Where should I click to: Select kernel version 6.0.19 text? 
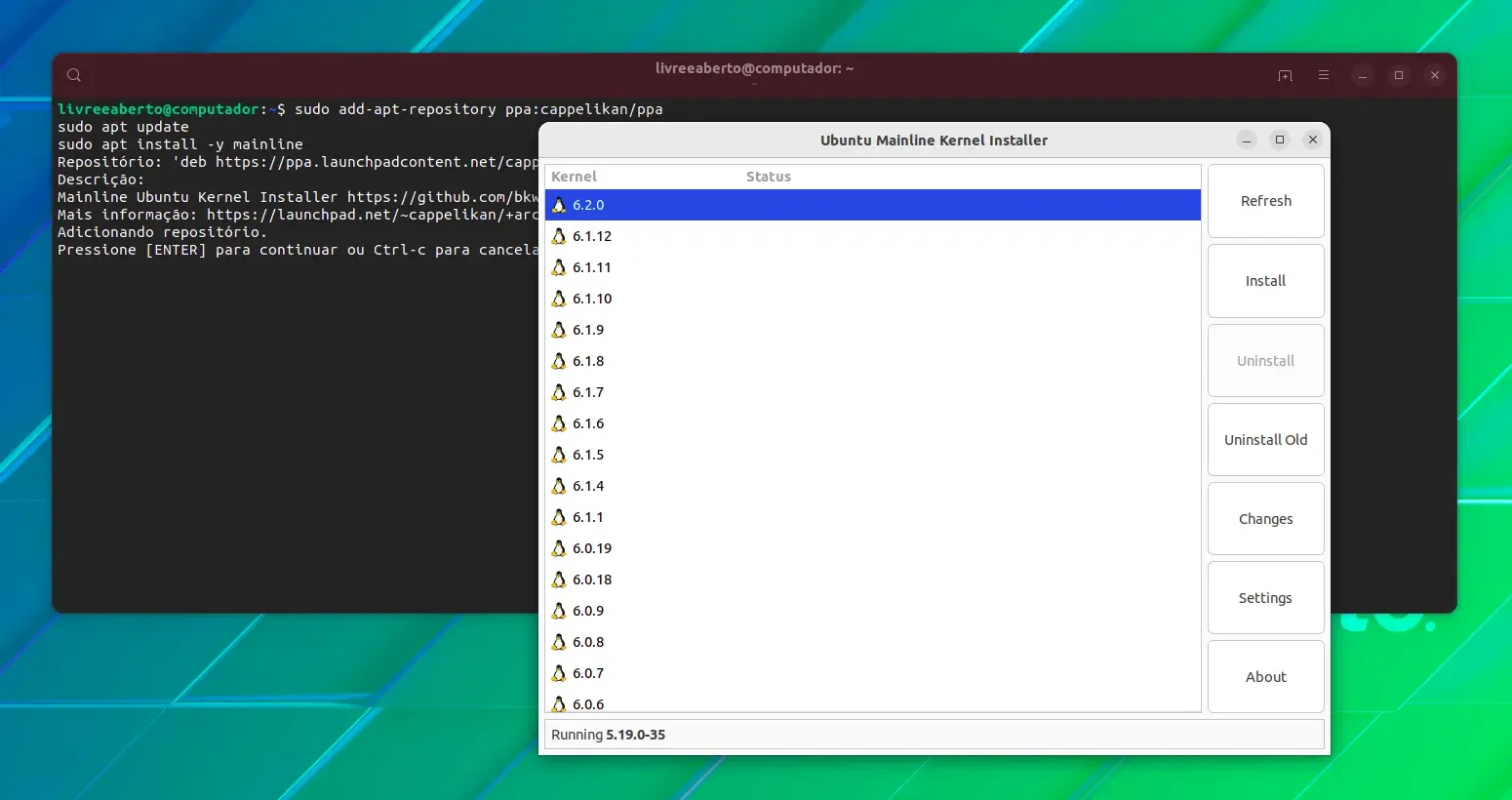[592, 548]
